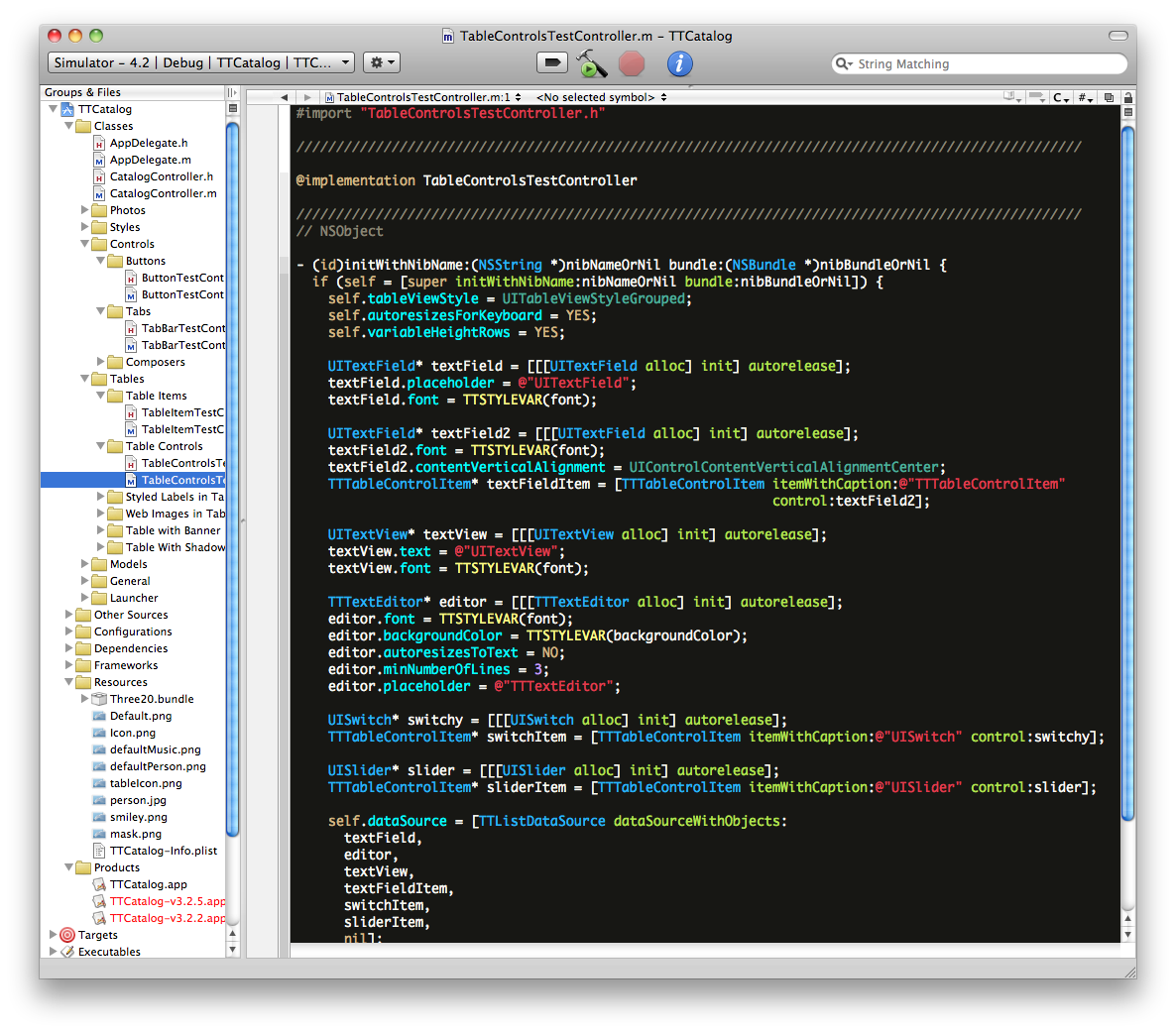Select Default.png in Resources
Screen dimensions: 1176x1033
pos(140,716)
